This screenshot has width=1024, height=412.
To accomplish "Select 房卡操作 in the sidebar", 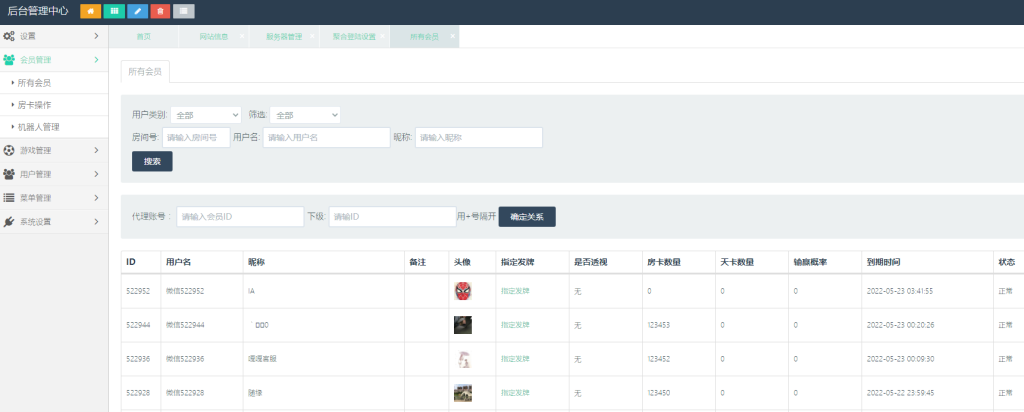I will [34, 105].
